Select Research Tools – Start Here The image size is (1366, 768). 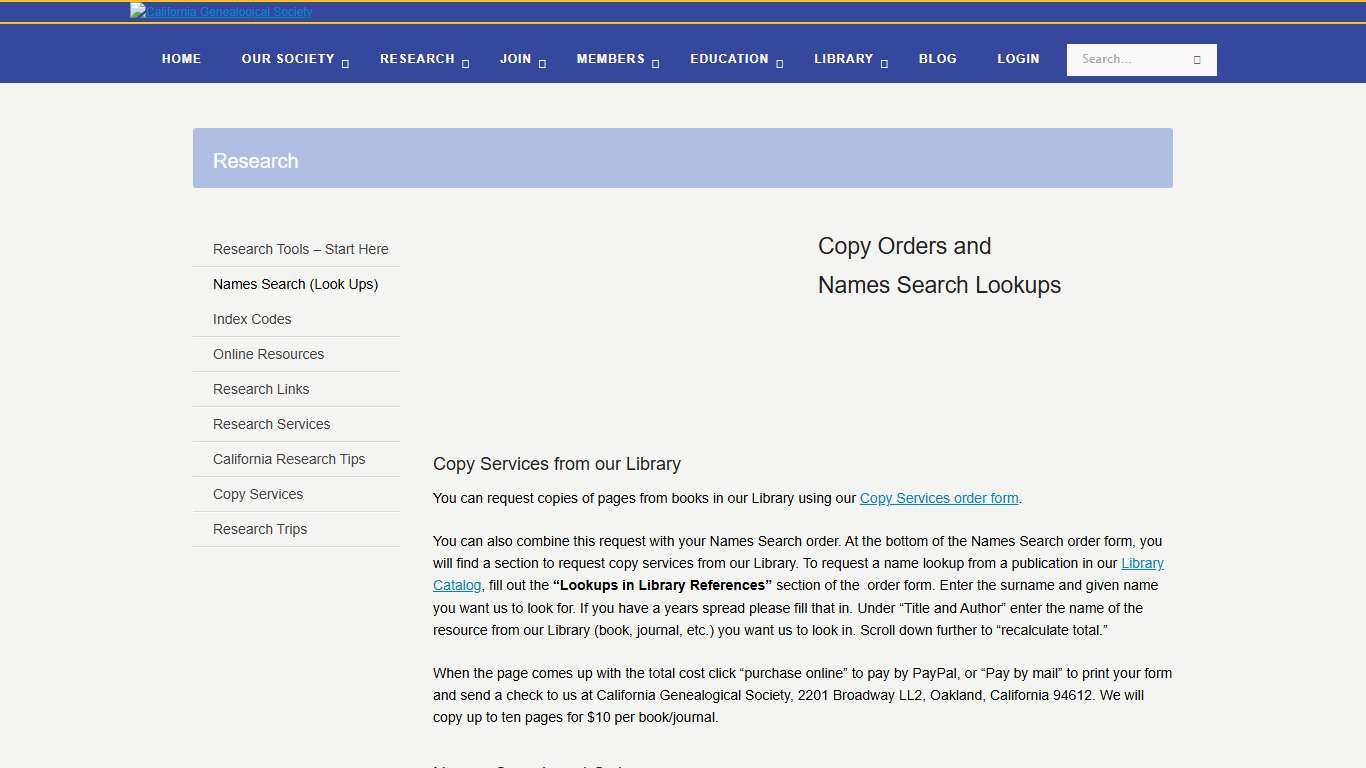300,249
